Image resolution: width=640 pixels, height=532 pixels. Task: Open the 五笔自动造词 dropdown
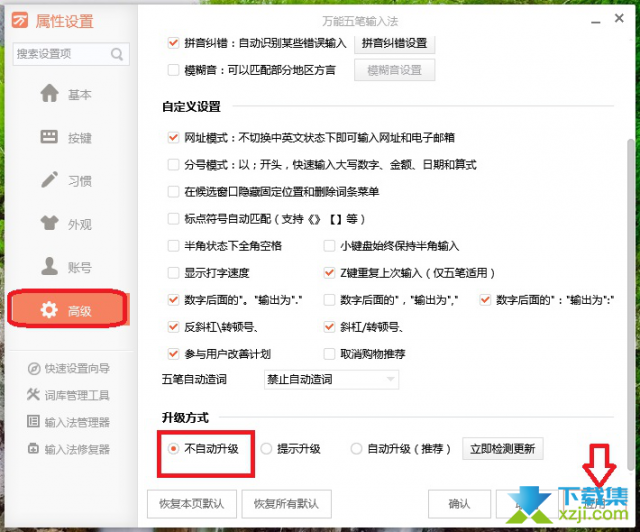[331, 380]
